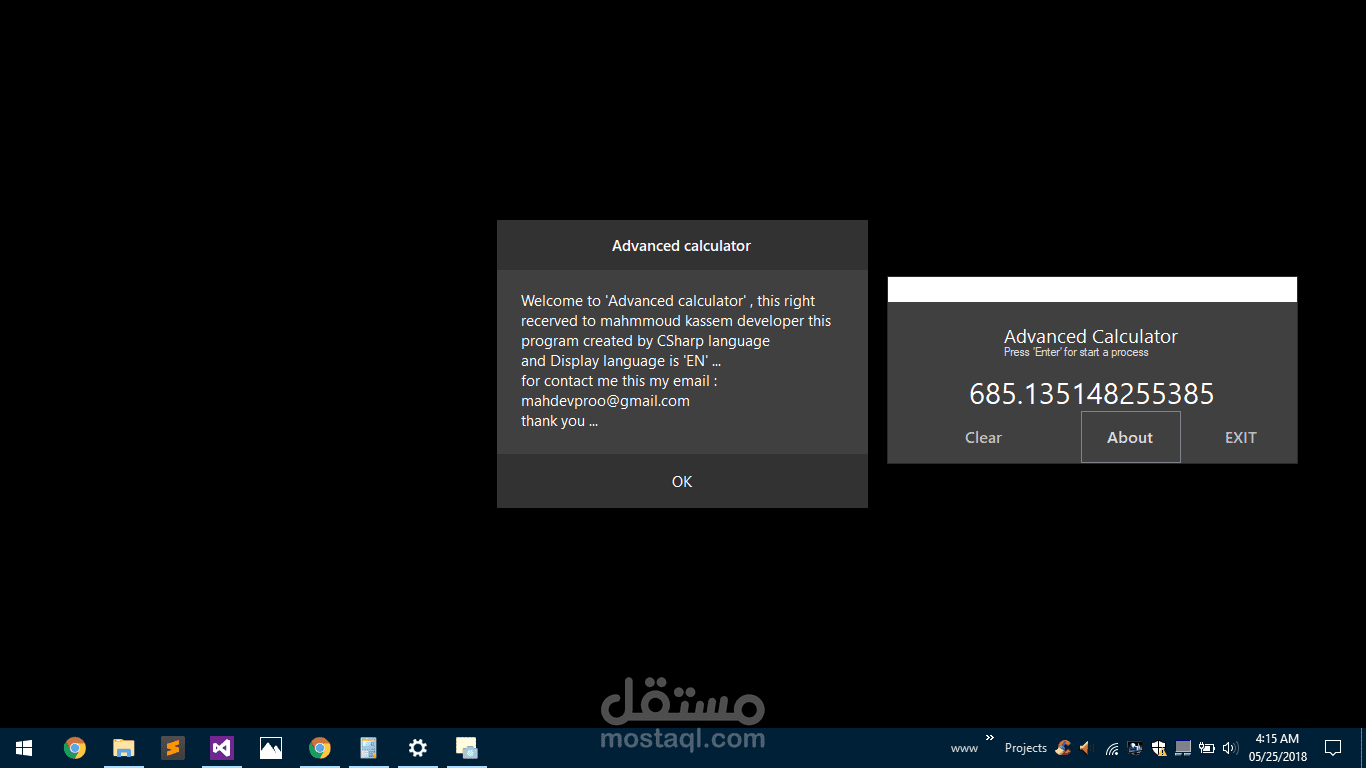
Task: Click the www toolbar on the taskbar
Action: (x=964, y=748)
